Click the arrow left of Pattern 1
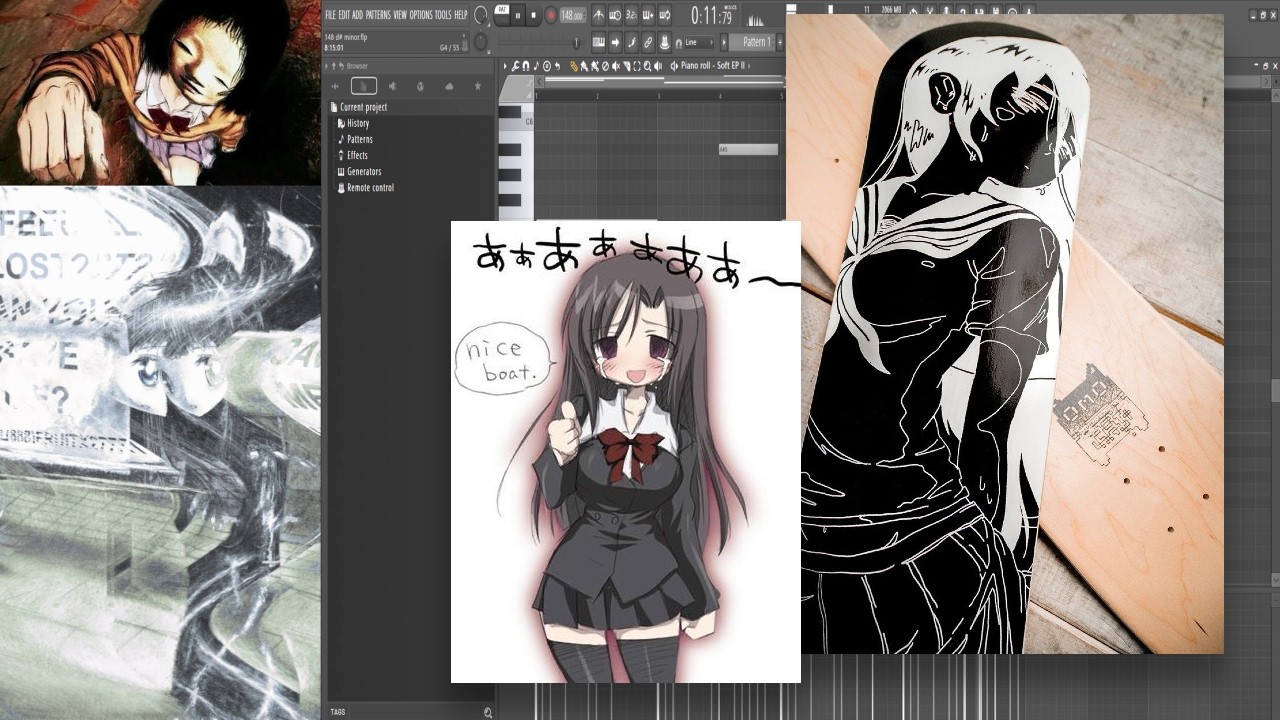The width and height of the screenshot is (1280, 720). point(724,42)
